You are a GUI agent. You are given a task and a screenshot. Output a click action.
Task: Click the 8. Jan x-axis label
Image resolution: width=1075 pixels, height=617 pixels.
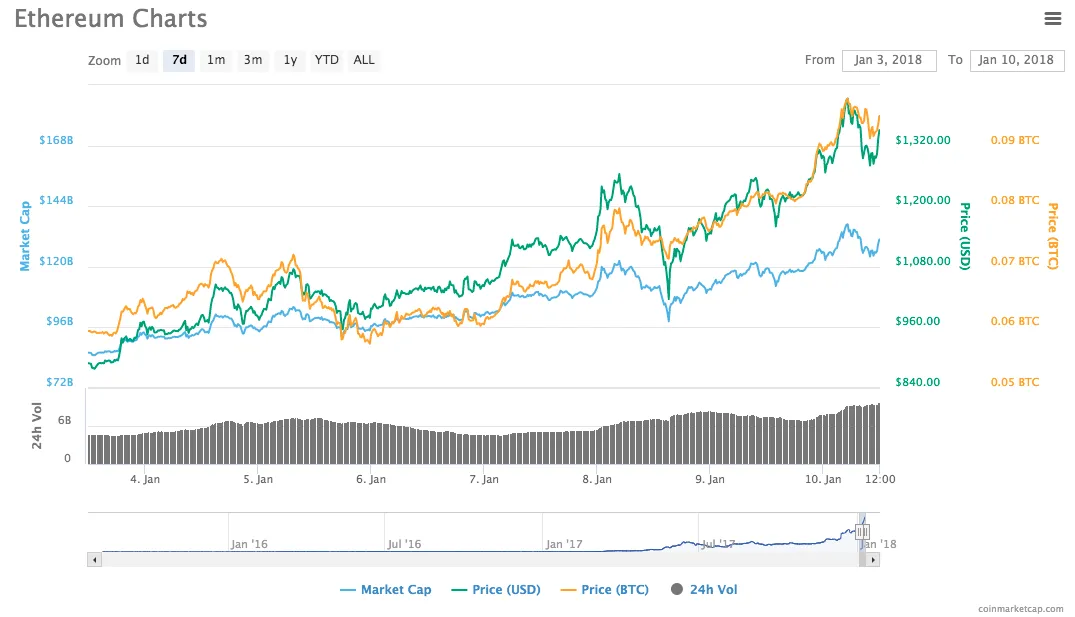(x=596, y=479)
